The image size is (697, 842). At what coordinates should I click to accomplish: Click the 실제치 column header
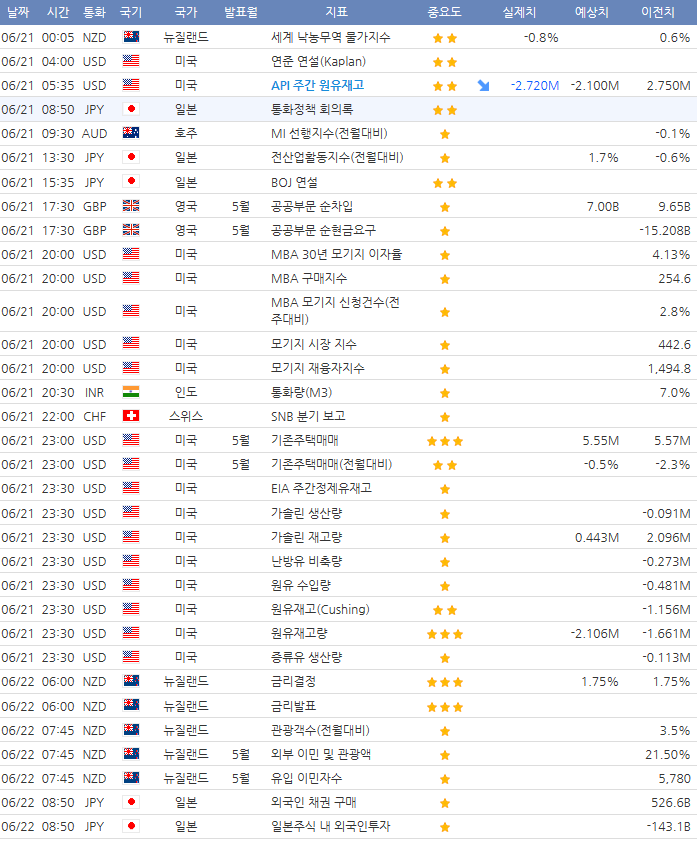[x=519, y=12]
